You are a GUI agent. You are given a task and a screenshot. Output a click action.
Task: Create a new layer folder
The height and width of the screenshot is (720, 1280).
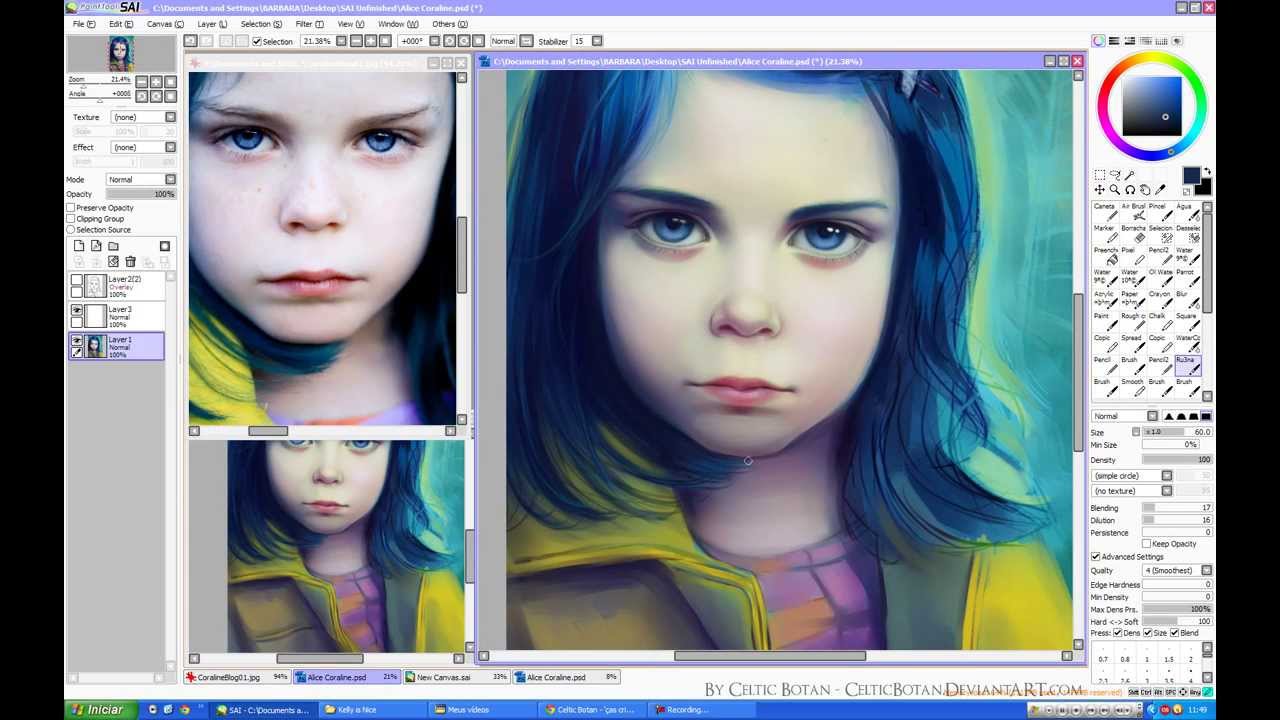point(113,246)
